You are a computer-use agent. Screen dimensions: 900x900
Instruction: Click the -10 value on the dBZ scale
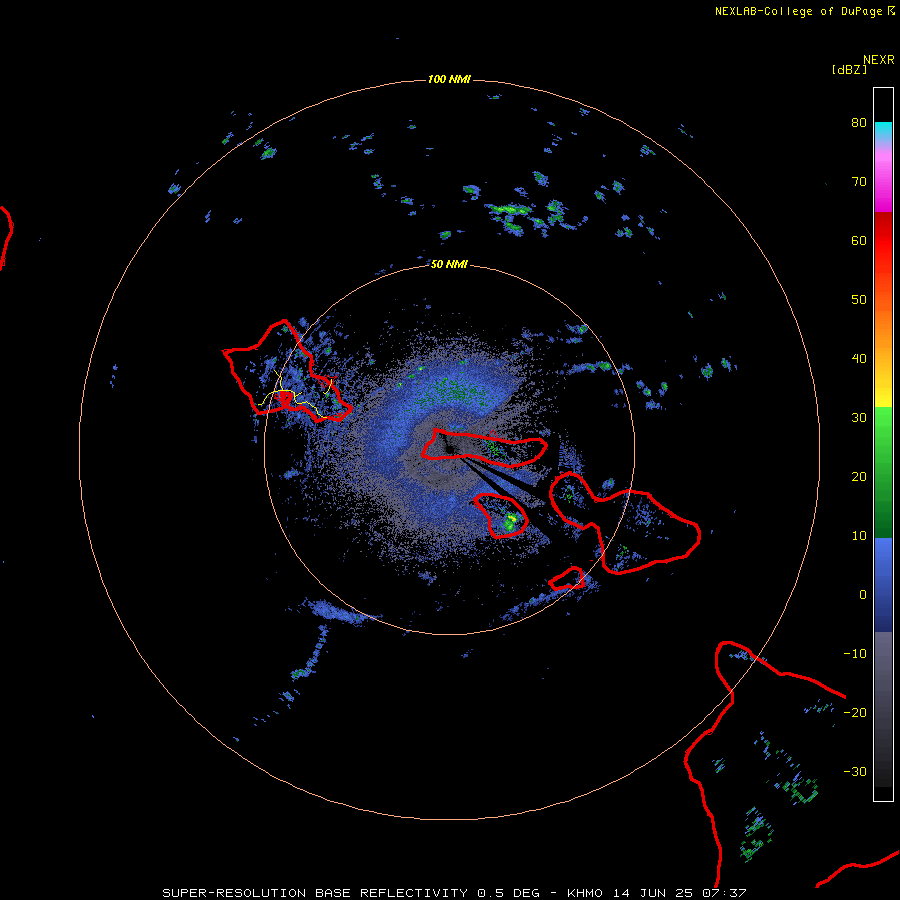pyautogui.click(x=855, y=654)
